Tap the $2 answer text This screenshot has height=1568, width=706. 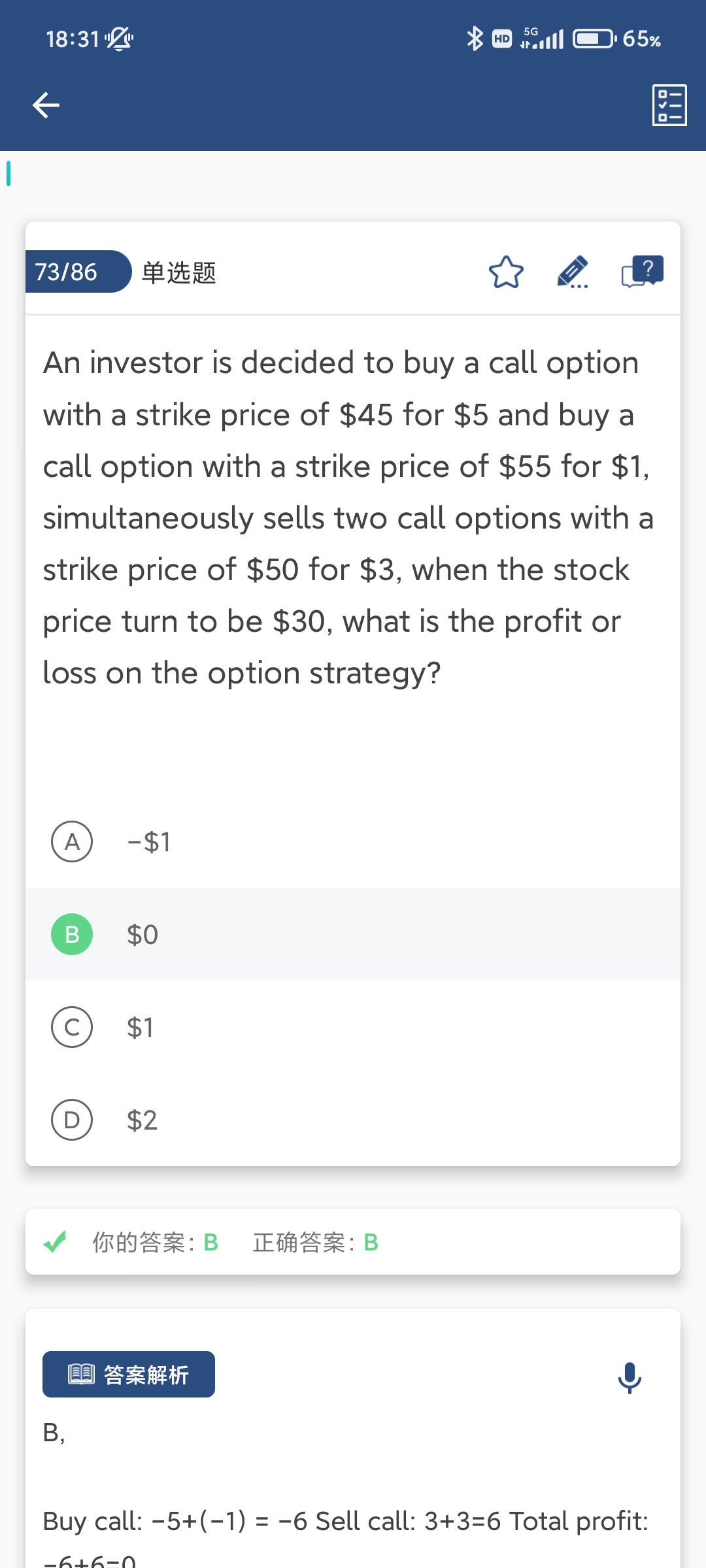(x=142, y=1120)
